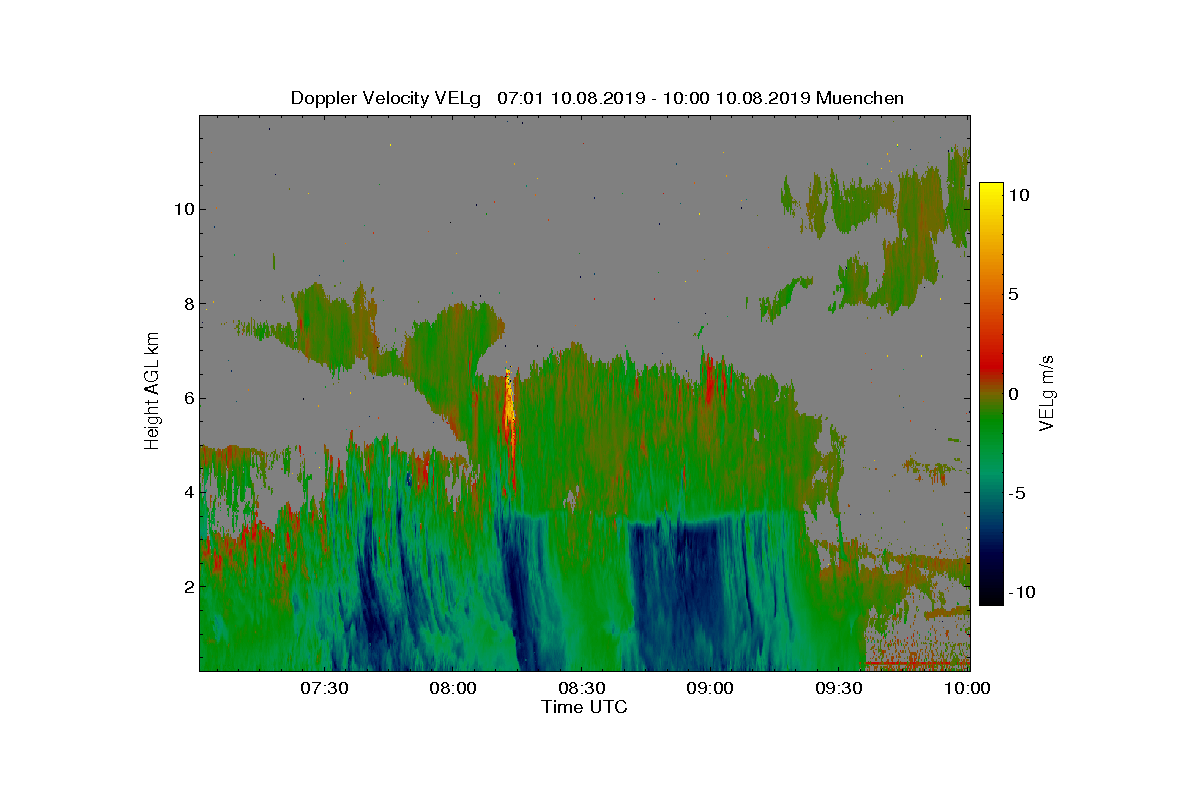This screenshot has height=800, width=1200.
Task: Click the colorbar label '10' at top
Action: pos(1019,195)
